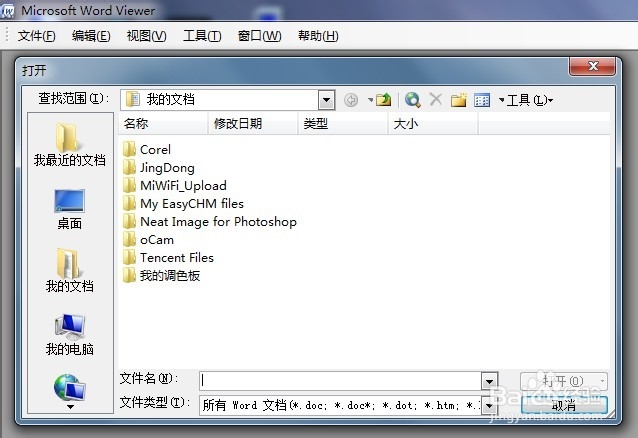Go up one folder level icon

pos(383,99)
